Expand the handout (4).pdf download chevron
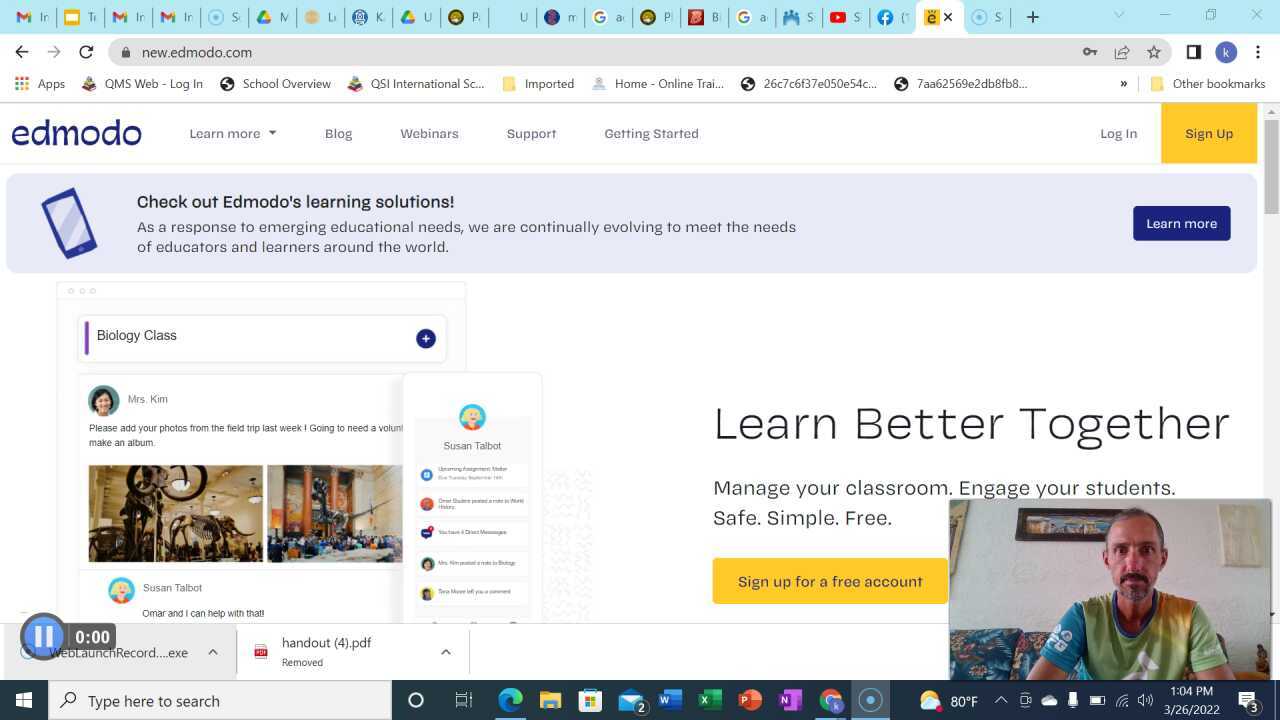 (446, 651)
